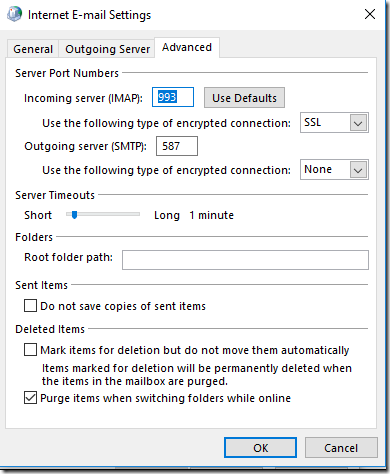Viewport: 390px width, 474px height.
Task: Click the Incoming server IMAP port field
Action: (x=173, y=97)
